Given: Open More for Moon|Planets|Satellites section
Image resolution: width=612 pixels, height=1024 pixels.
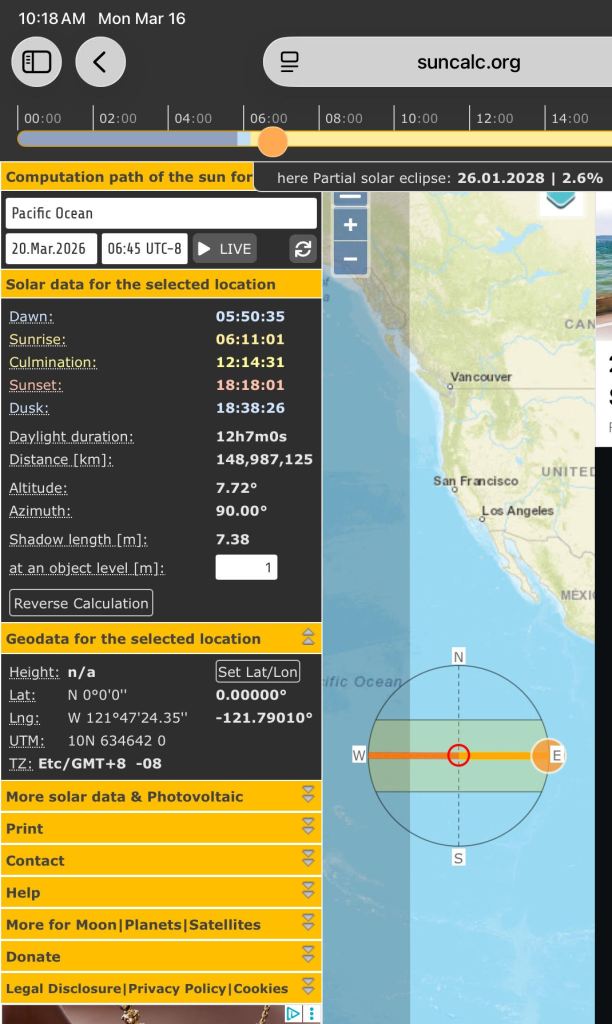Looking at the screenshot, I should click(x=161, y=924).
